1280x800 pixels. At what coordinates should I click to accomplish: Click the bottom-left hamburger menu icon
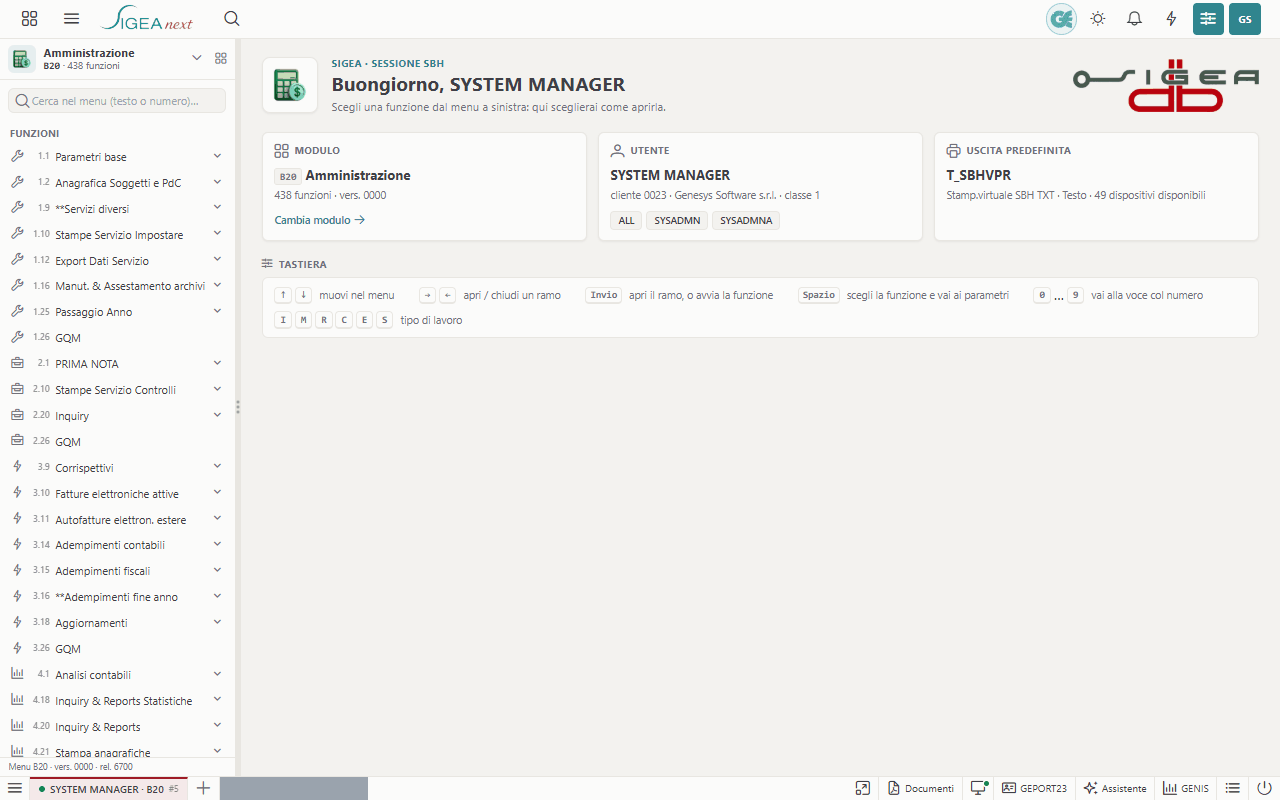click(x=15, y=789)
